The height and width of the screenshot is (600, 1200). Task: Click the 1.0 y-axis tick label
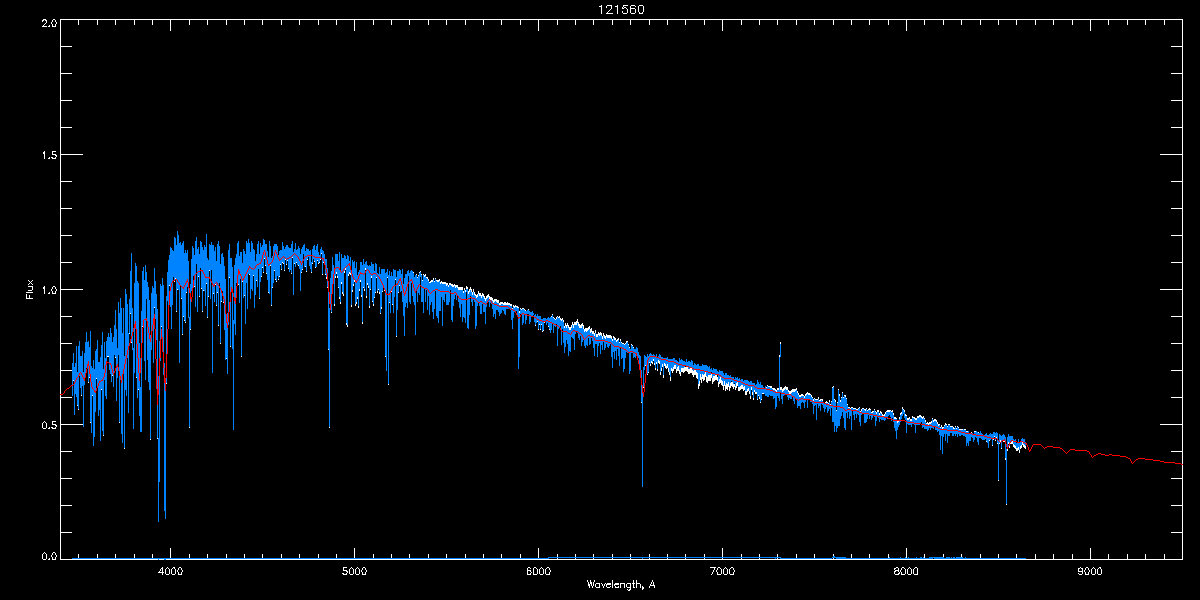pyautogui.click(x=46, y=290)
